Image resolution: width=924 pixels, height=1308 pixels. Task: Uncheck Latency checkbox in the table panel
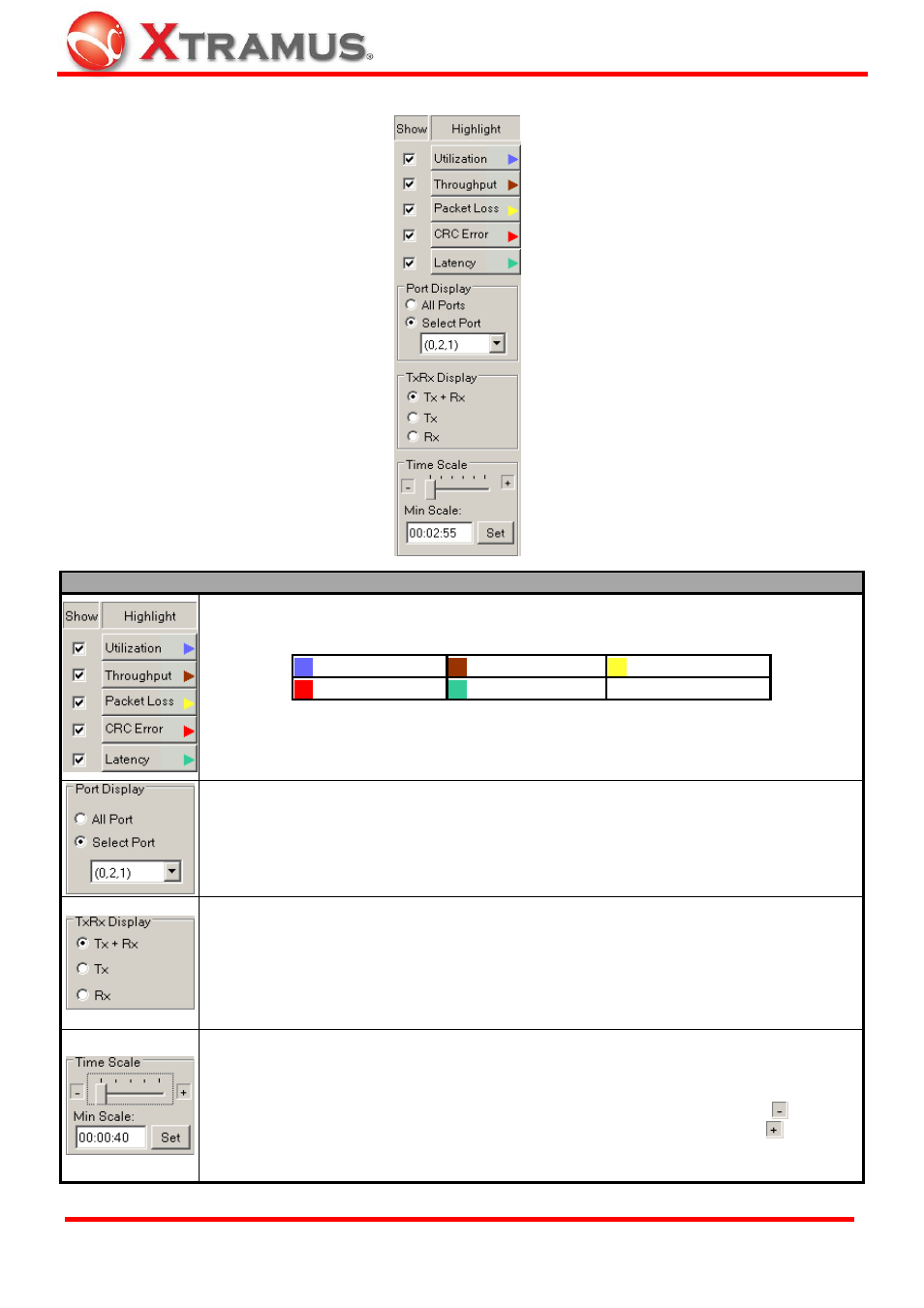[x=79, y=760]
